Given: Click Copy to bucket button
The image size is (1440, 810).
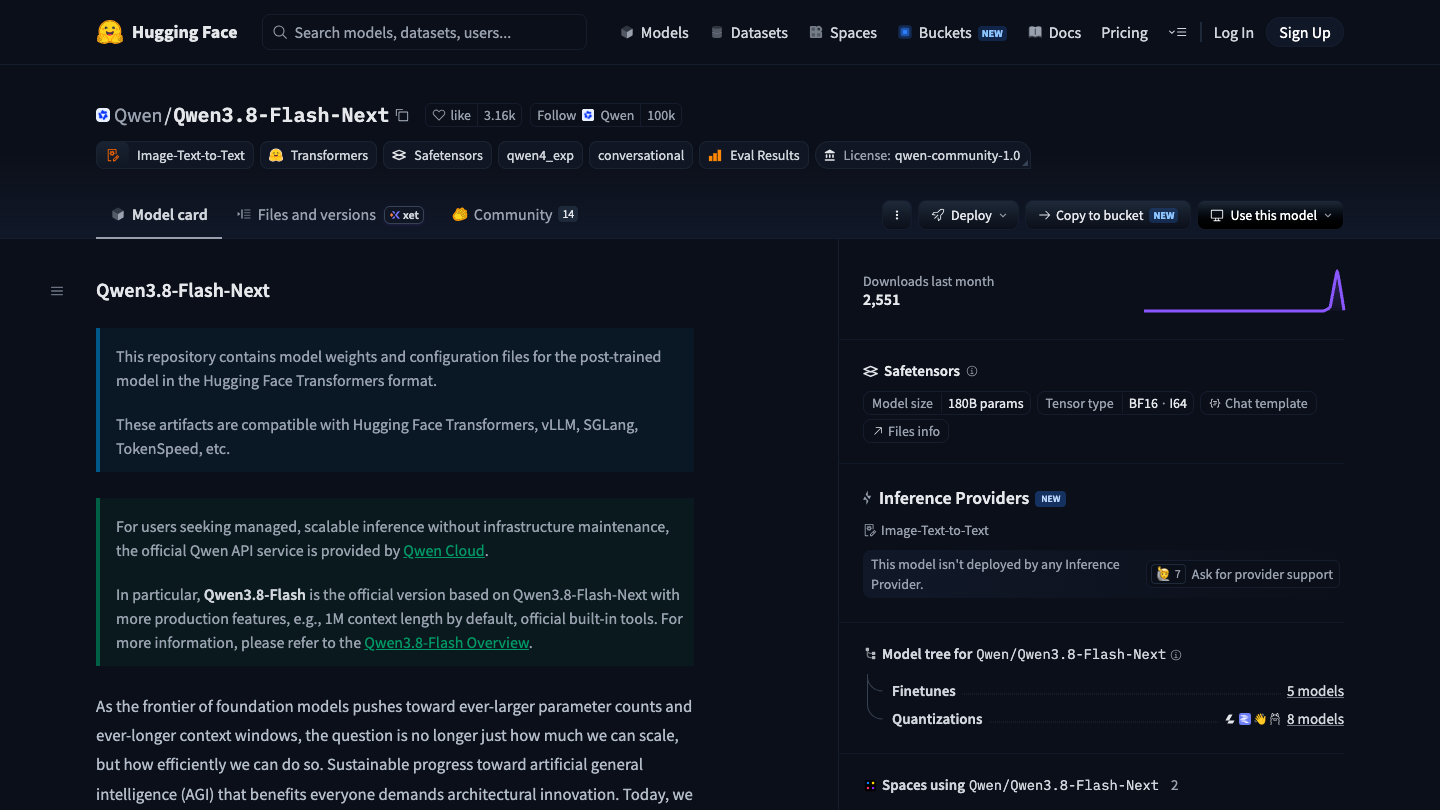Looking at the screenshot, I should pyautogui.click(x=1107, y=215).
